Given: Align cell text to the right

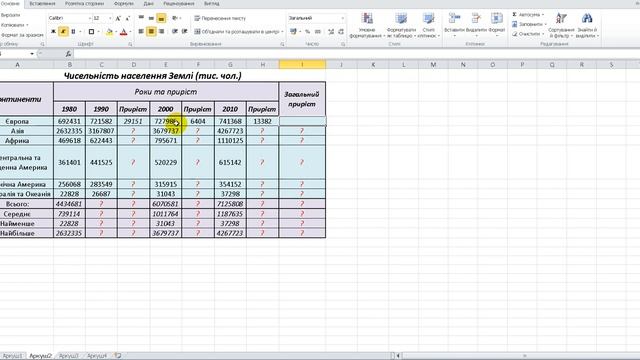Looking at the screenshot, I should [161, 31].
